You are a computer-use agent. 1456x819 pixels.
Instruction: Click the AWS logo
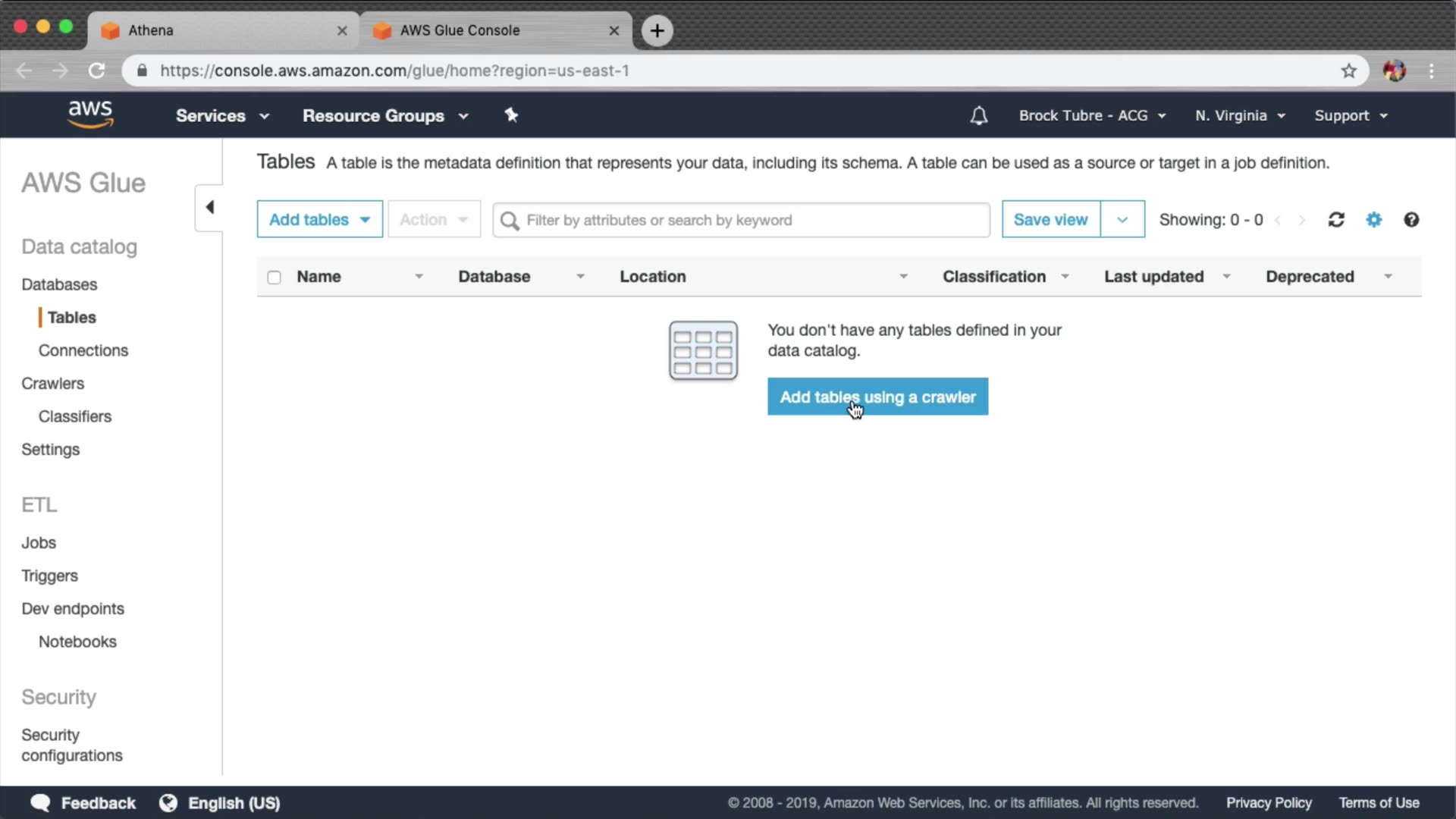click(90, 115)
